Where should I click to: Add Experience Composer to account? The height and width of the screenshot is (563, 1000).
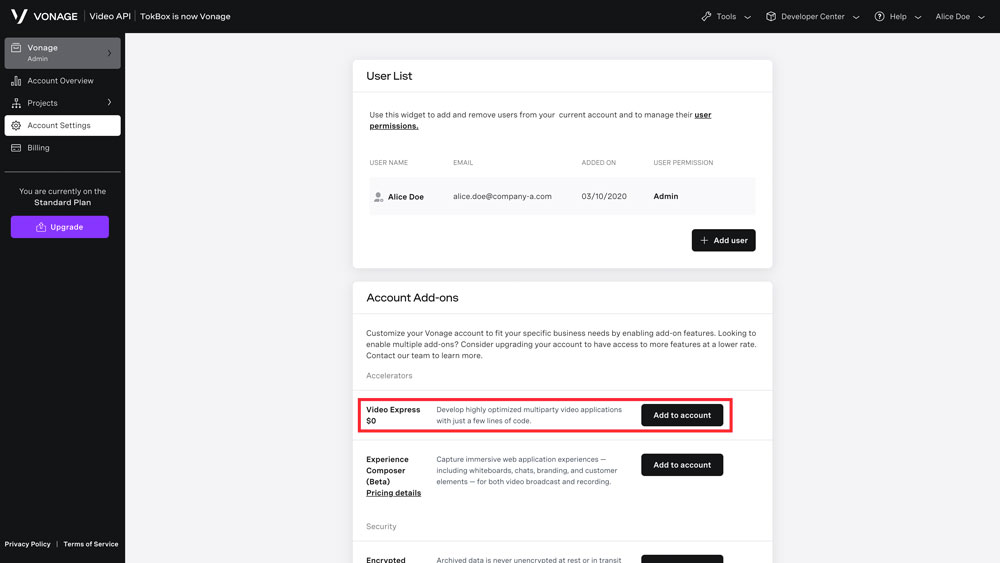pos(682,465)
